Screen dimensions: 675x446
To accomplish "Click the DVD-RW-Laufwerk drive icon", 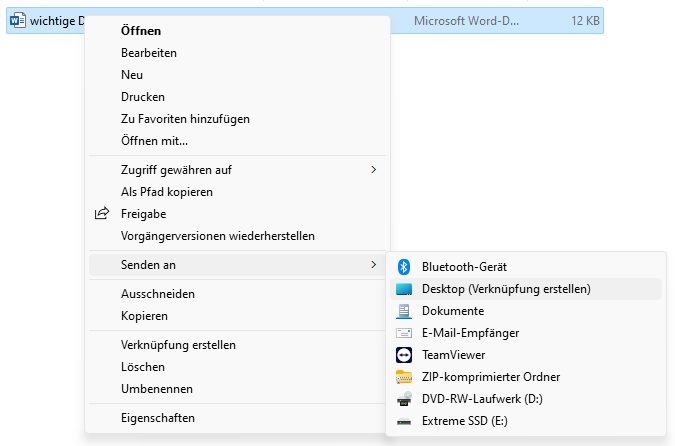I will pyautogui.click(x=404, y=399).
